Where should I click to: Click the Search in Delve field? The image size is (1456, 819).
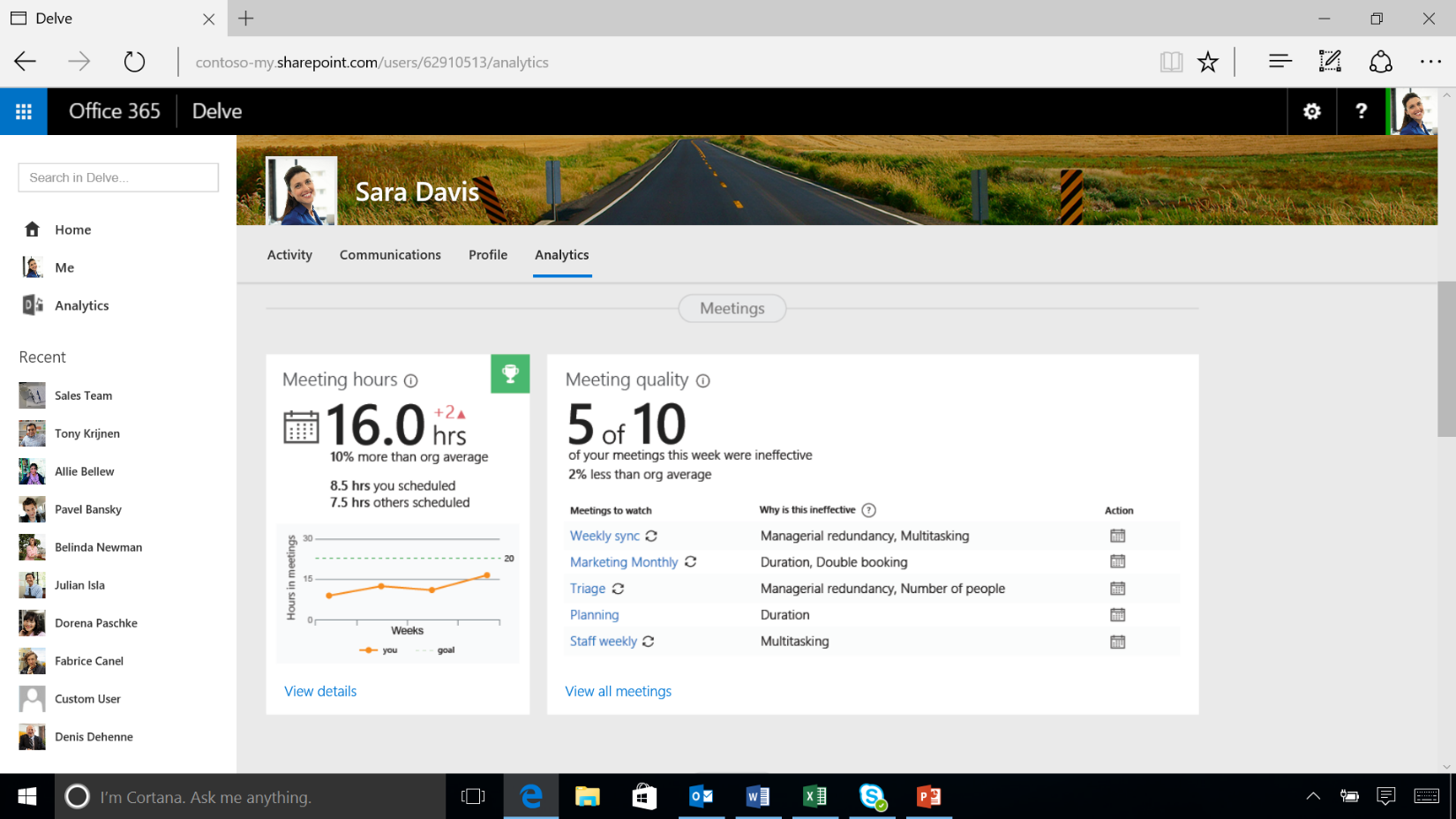click(117, 177)
